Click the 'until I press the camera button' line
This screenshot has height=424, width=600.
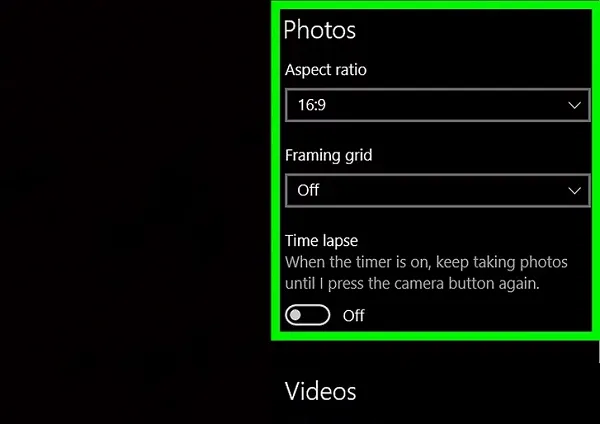(x=412, y=284)
